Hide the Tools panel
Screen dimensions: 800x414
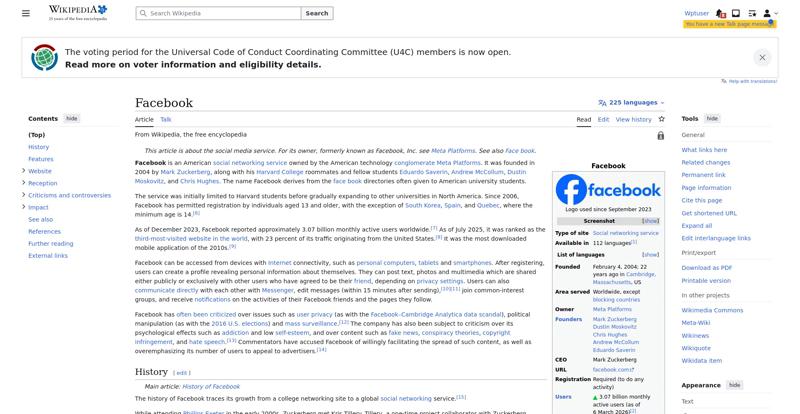coord(712,118)
